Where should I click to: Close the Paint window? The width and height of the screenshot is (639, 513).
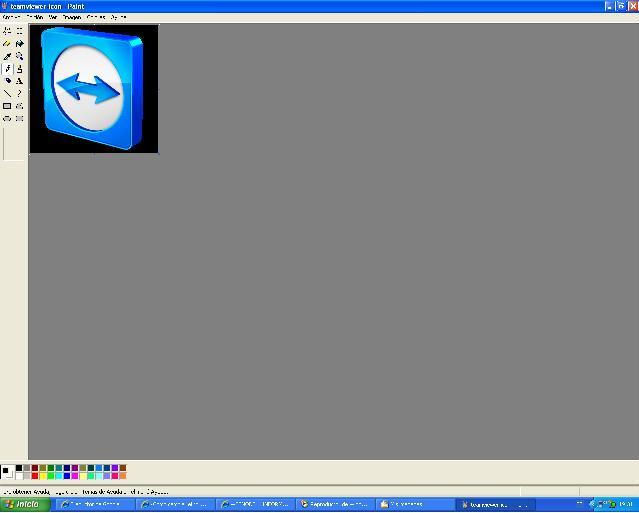[x=633, y=6]
